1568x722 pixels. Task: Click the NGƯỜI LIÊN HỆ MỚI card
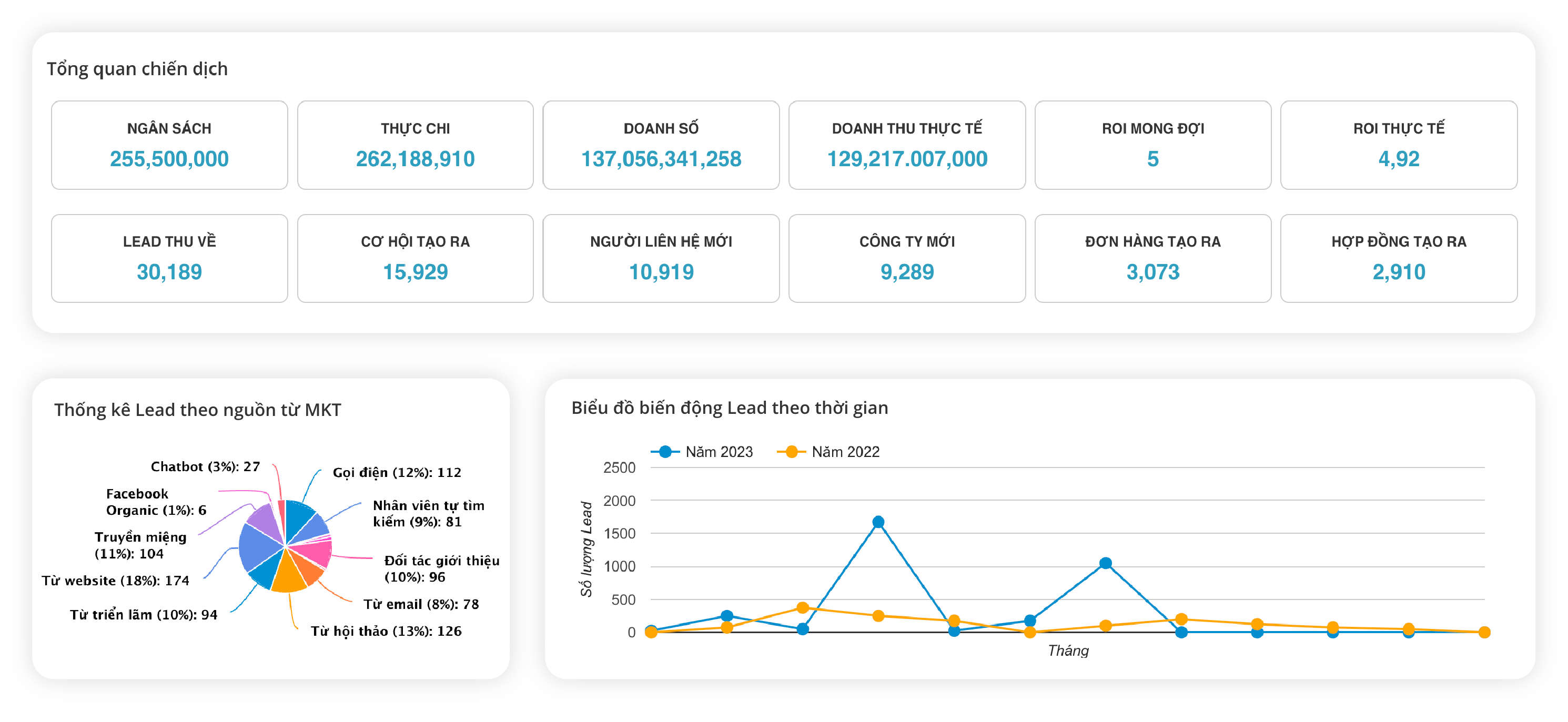coord(661,258)
